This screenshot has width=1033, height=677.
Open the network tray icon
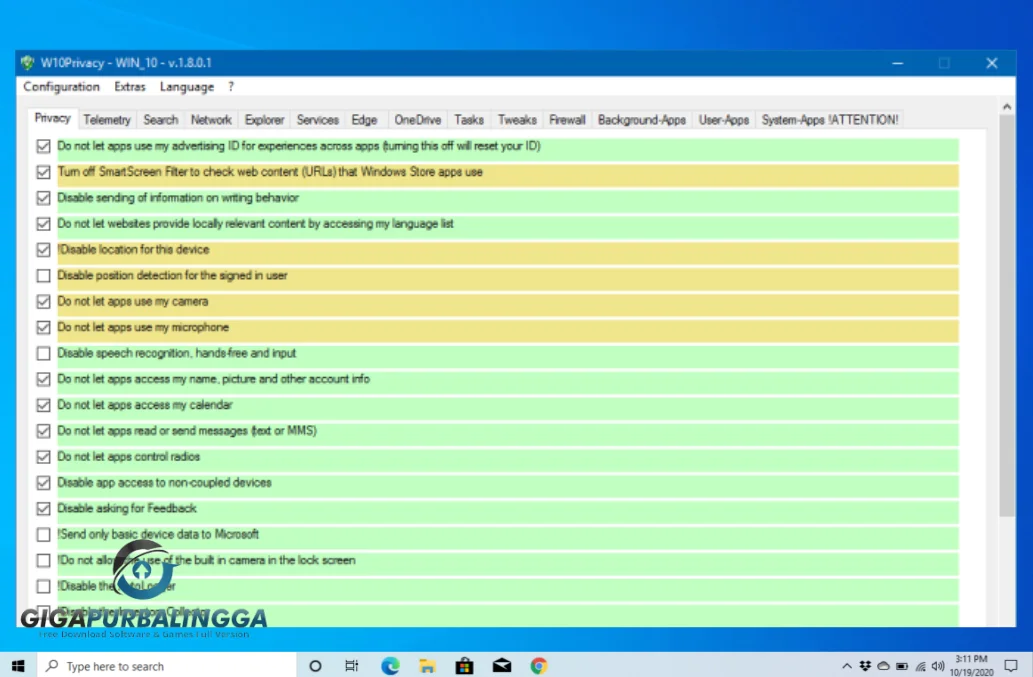[920, 666]
